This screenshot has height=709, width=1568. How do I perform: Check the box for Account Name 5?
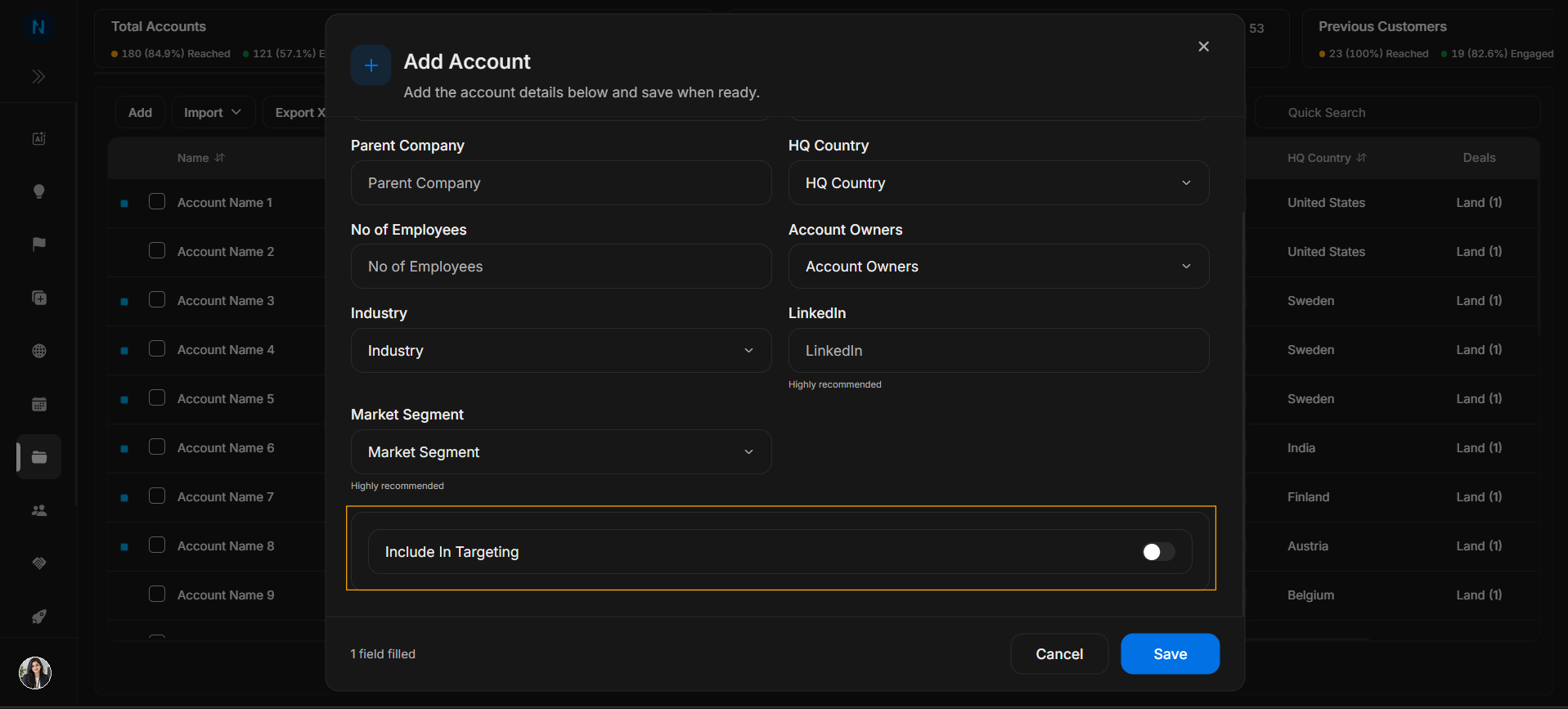157,397
